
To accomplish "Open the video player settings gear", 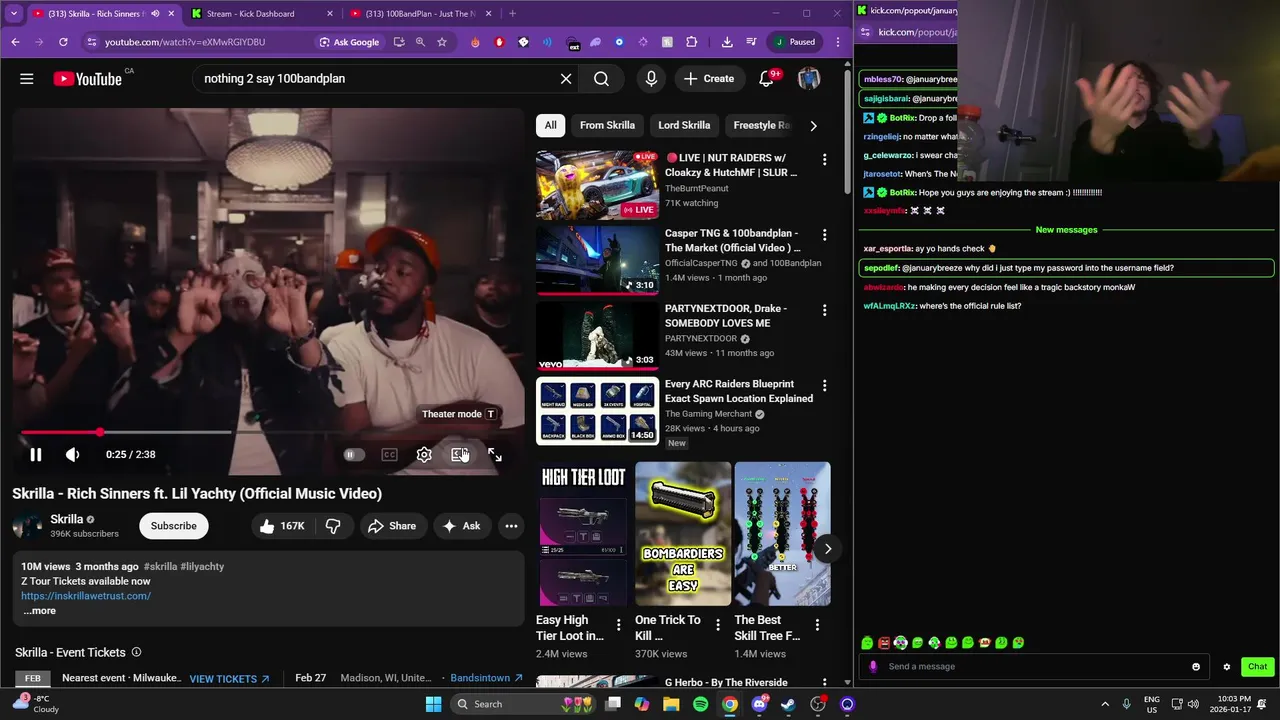I will coord(424,455).
